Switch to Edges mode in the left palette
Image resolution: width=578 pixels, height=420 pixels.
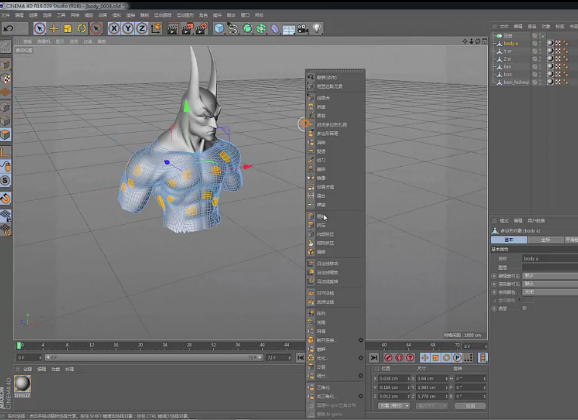(5, 121)
